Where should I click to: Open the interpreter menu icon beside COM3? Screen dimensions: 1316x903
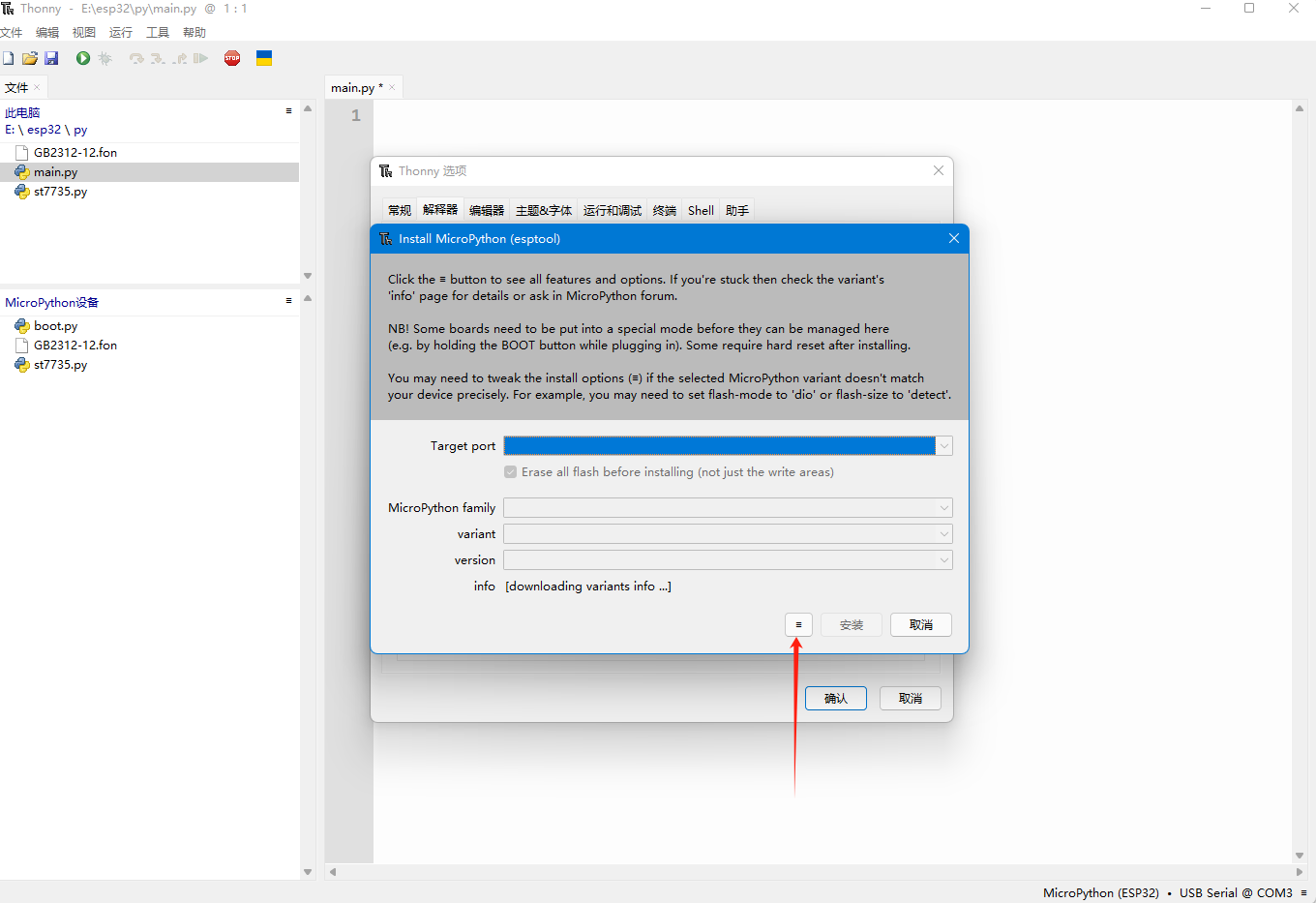1304,892
